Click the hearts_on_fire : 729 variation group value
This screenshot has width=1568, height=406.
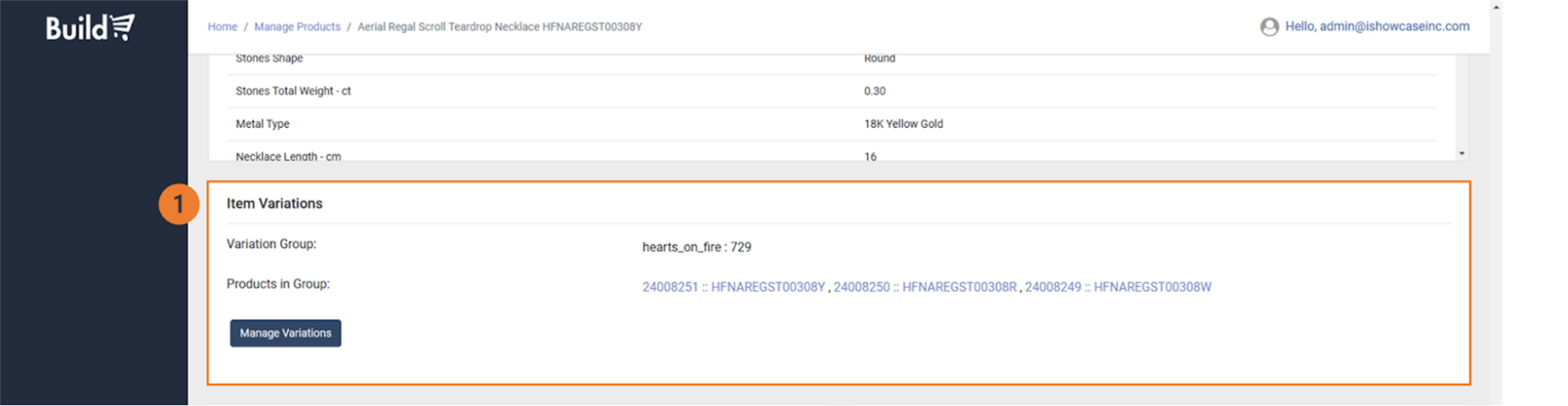[697, 247]
